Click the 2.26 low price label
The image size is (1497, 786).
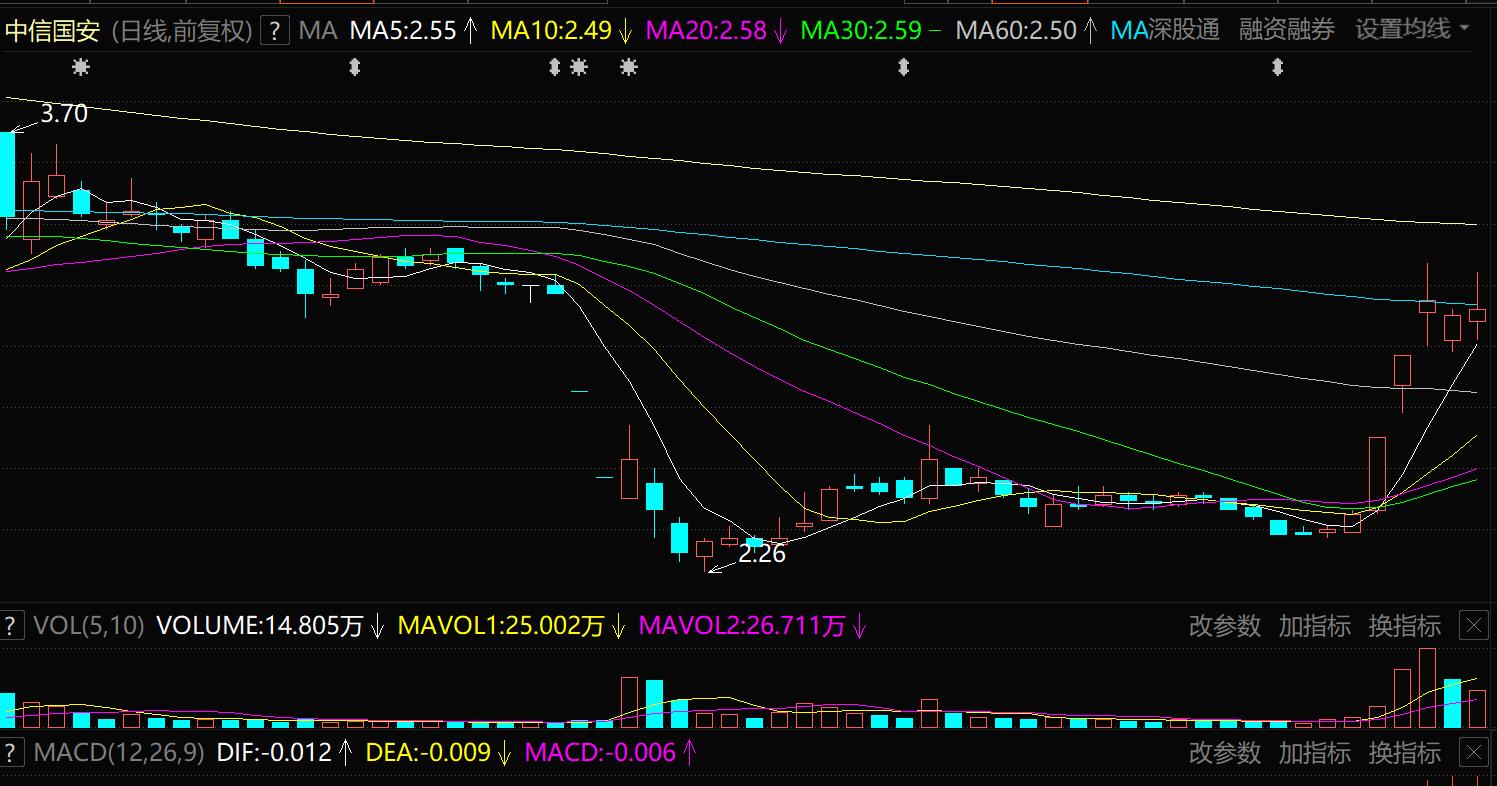762,553
